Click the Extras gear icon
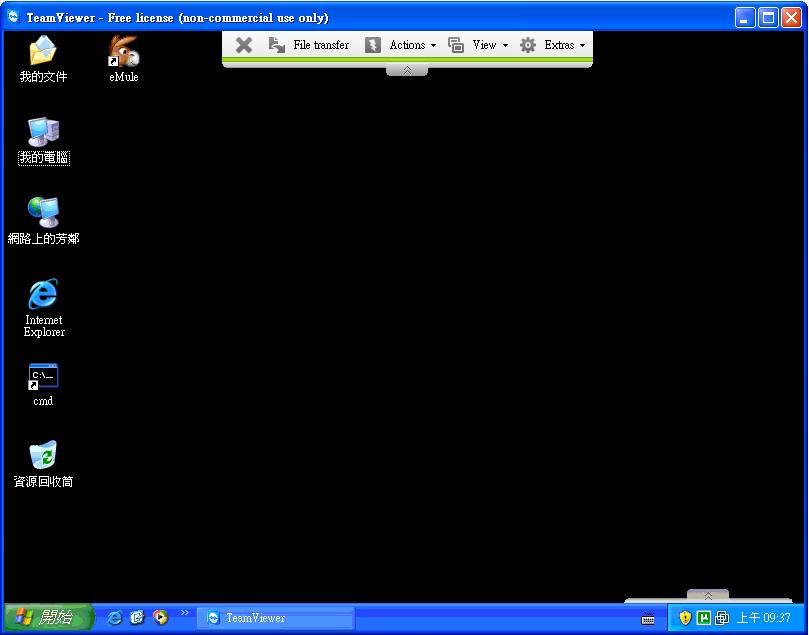Viewport: 809px width, 635px height. pos(527,45)
